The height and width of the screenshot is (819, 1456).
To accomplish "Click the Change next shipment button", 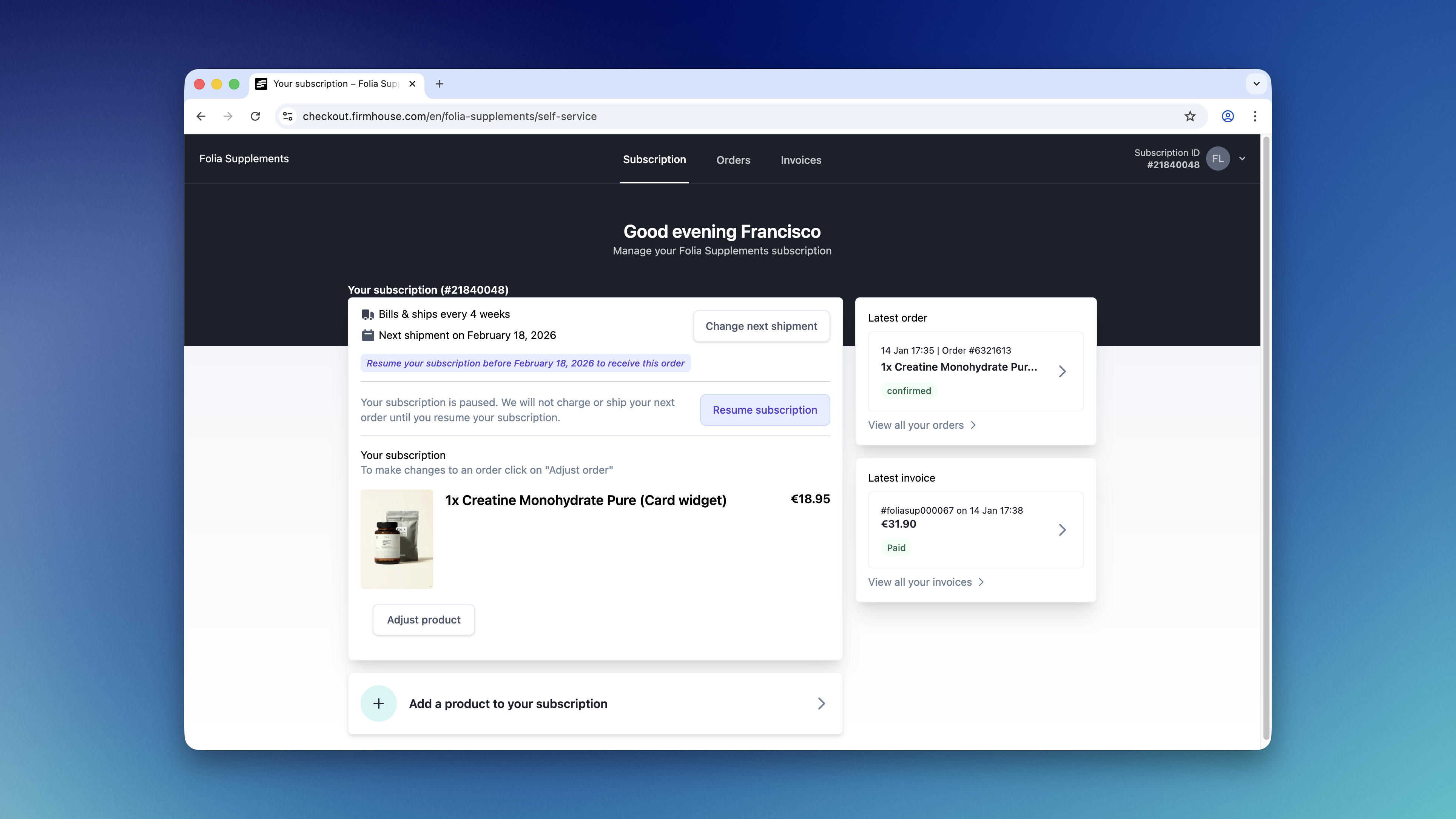I will (x=761, y=326).
